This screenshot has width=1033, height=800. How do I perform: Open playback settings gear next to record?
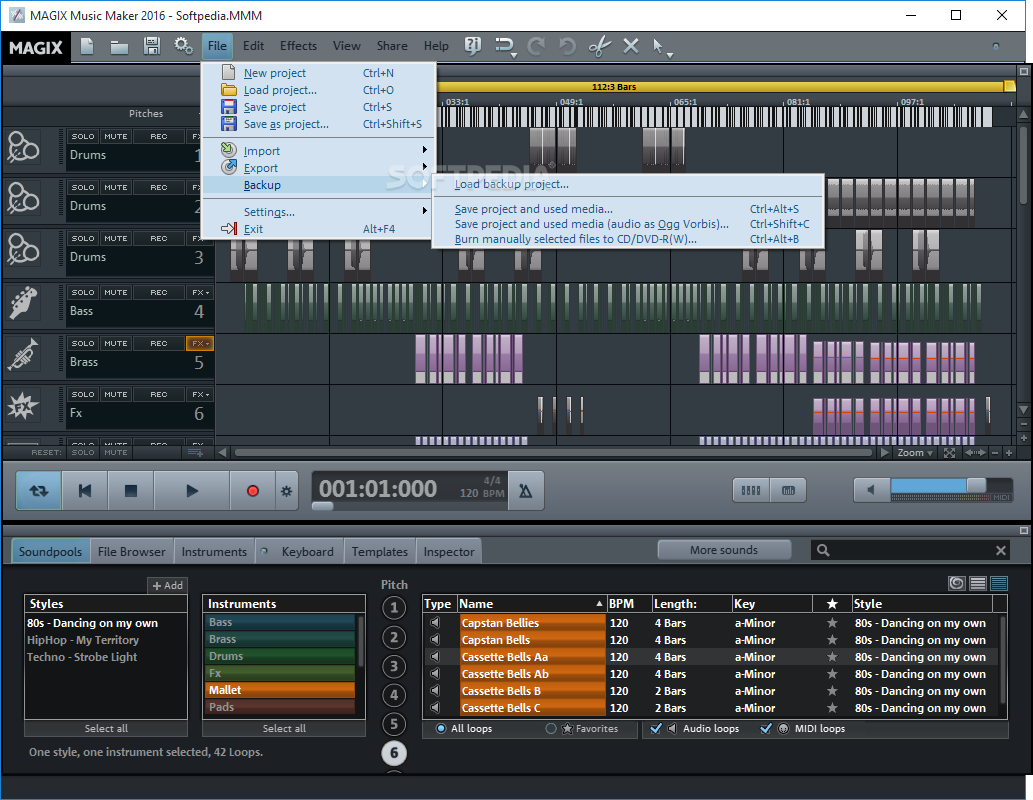click(286, 491)
